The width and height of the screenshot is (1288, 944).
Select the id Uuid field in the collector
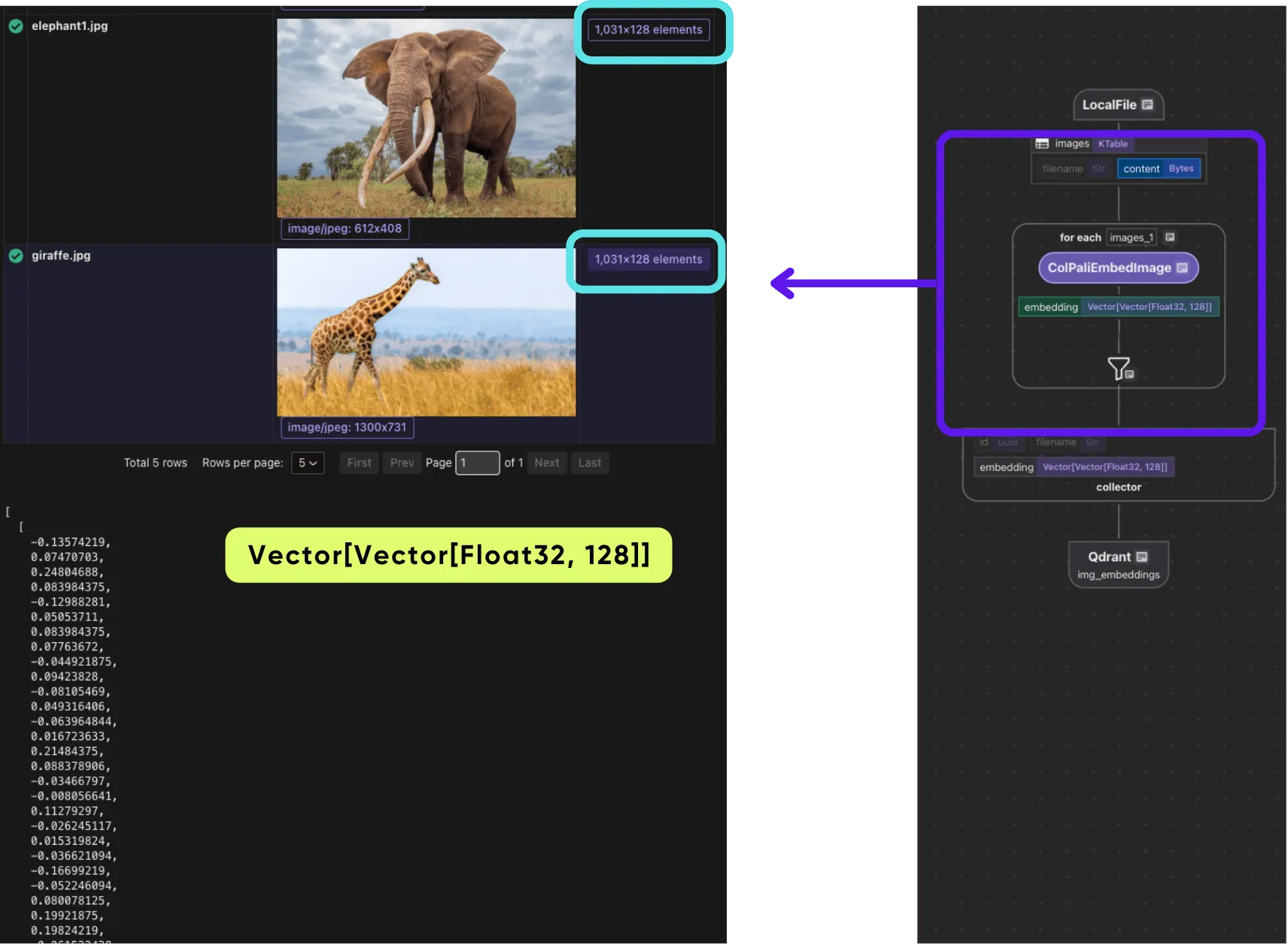[x=999, y=442]
